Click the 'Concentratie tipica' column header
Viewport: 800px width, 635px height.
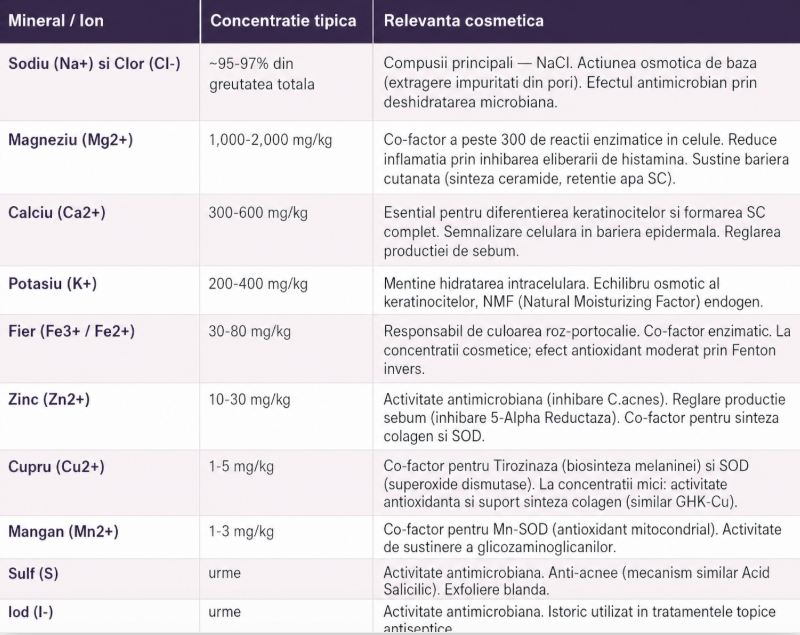[283, 21]
